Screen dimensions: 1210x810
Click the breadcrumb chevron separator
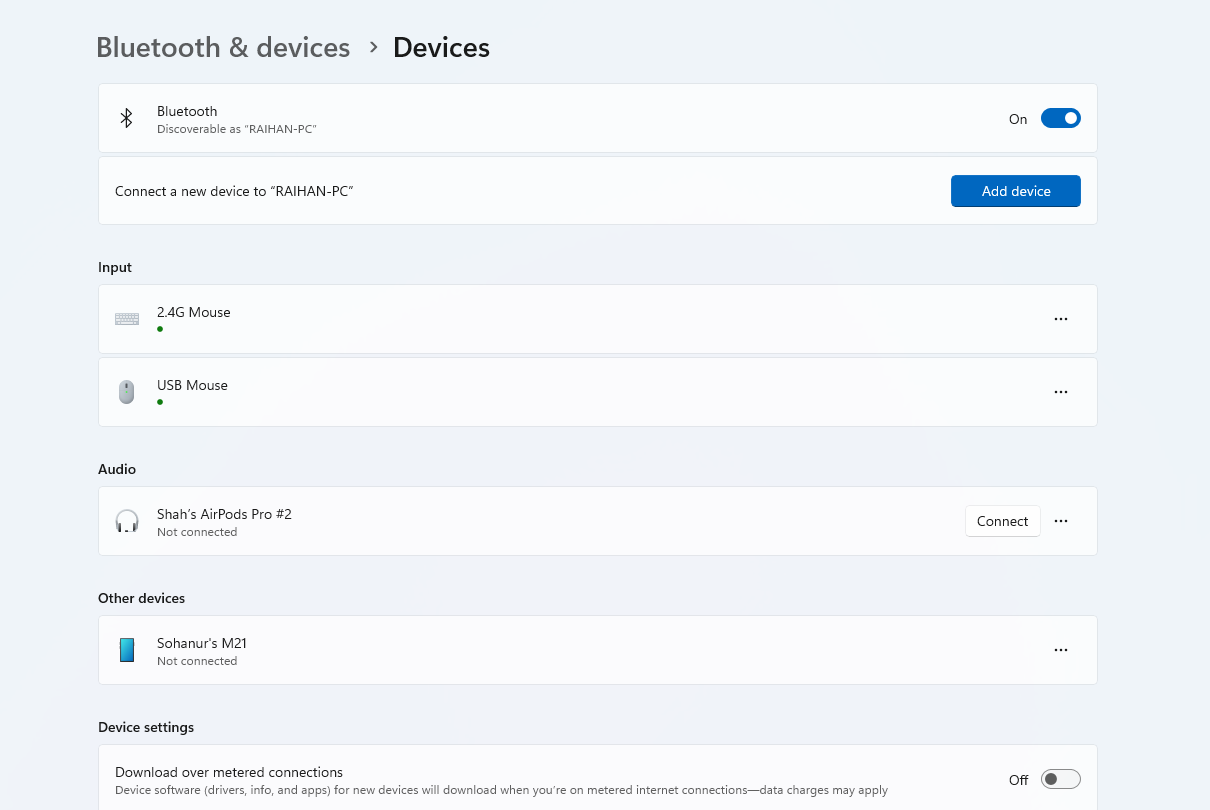pos(373,47)
